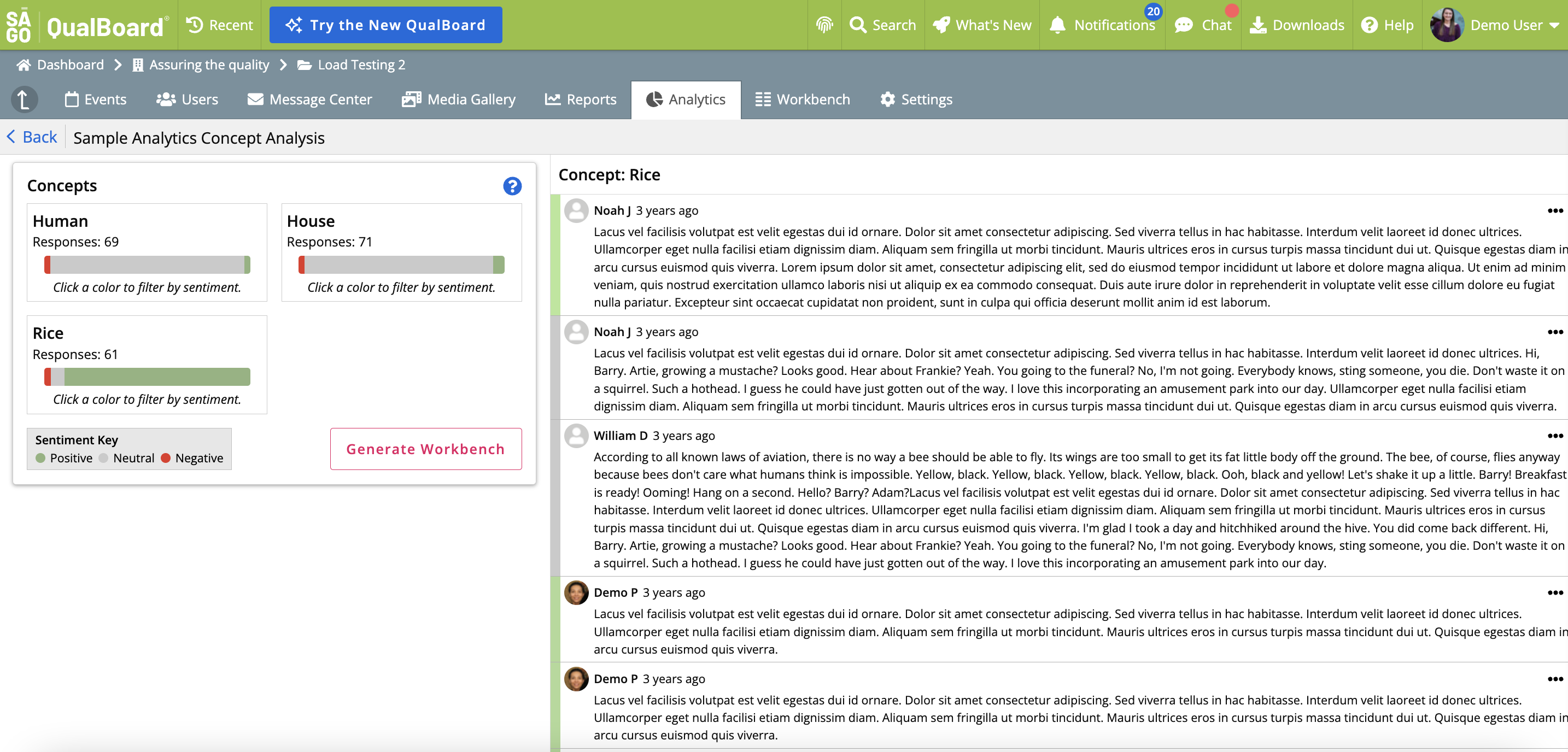This screenshot has width=1568, height=752.
Task: Filter House concept by positive green segment
Action: pos(498,265)
